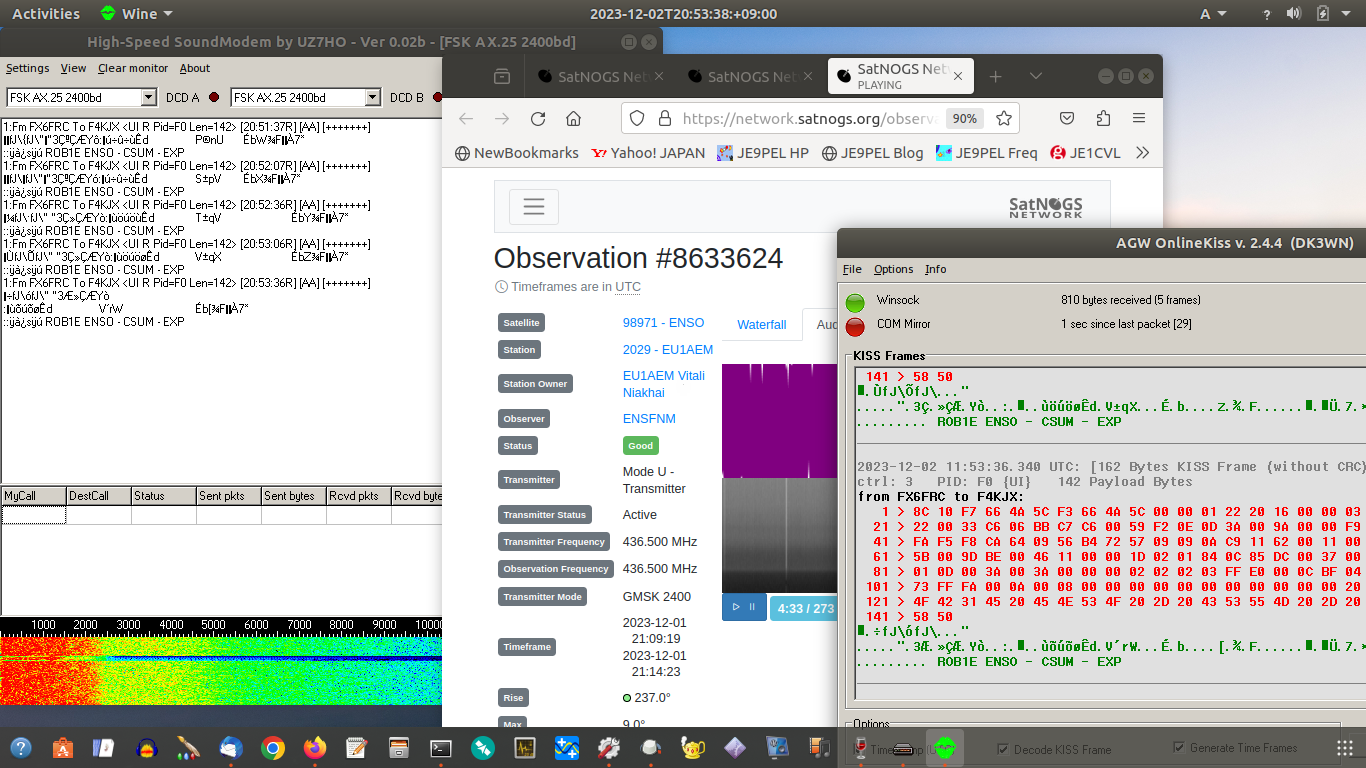Open Thunderbird mail from the dock
Image resolution: width=1366 pixels, height=768 pixels.
tap(231, 747)
